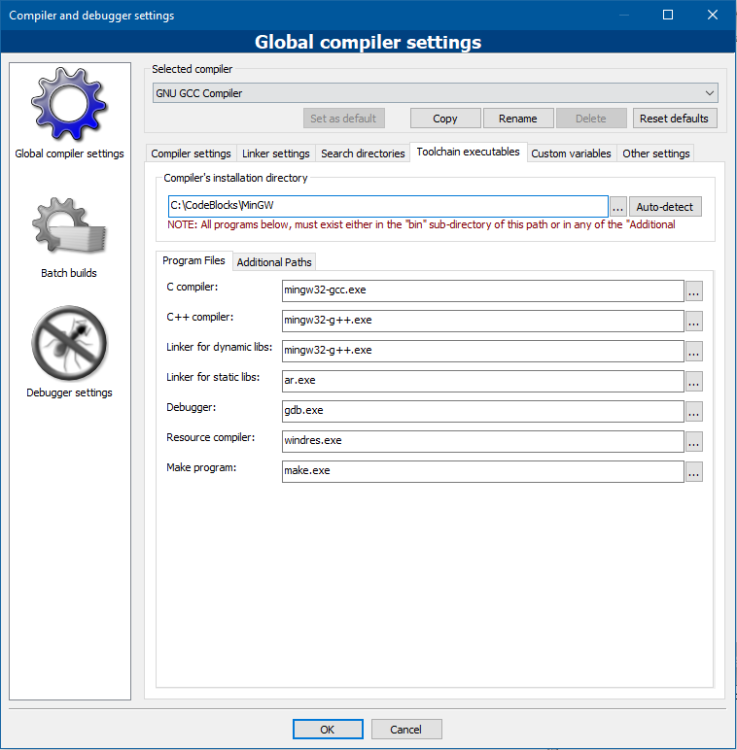
Task: Browse for Debugger executable file
Action: (x=694, y=411)
